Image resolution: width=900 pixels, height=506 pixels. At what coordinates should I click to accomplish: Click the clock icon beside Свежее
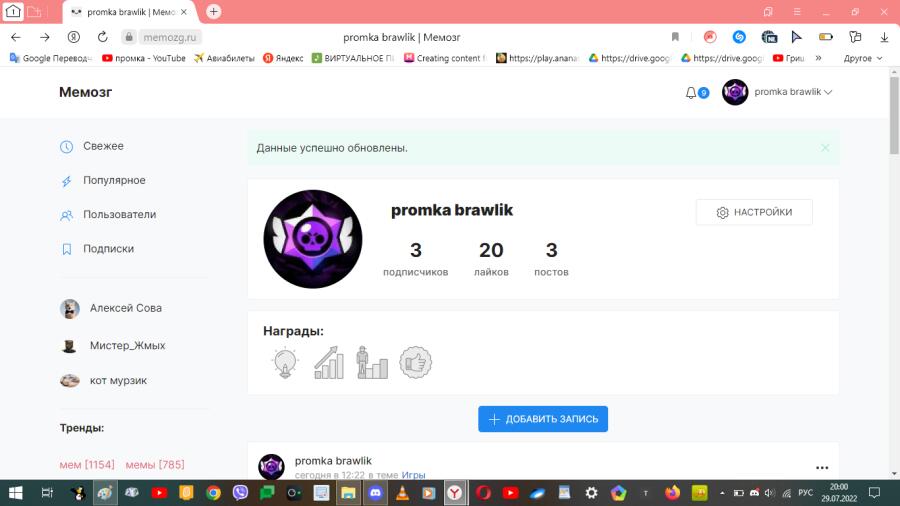point(67,147)
